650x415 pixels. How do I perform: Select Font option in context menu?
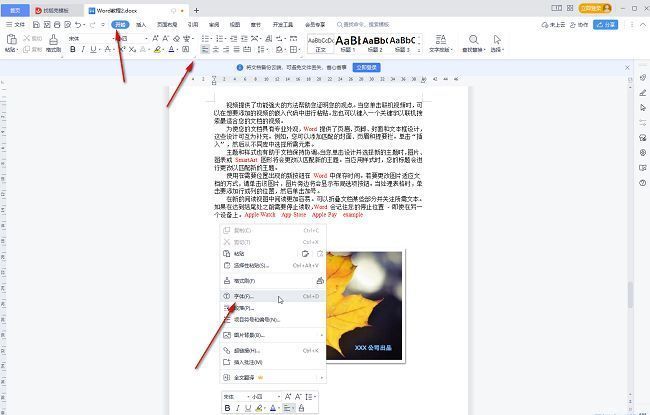[x=273, y=296]
